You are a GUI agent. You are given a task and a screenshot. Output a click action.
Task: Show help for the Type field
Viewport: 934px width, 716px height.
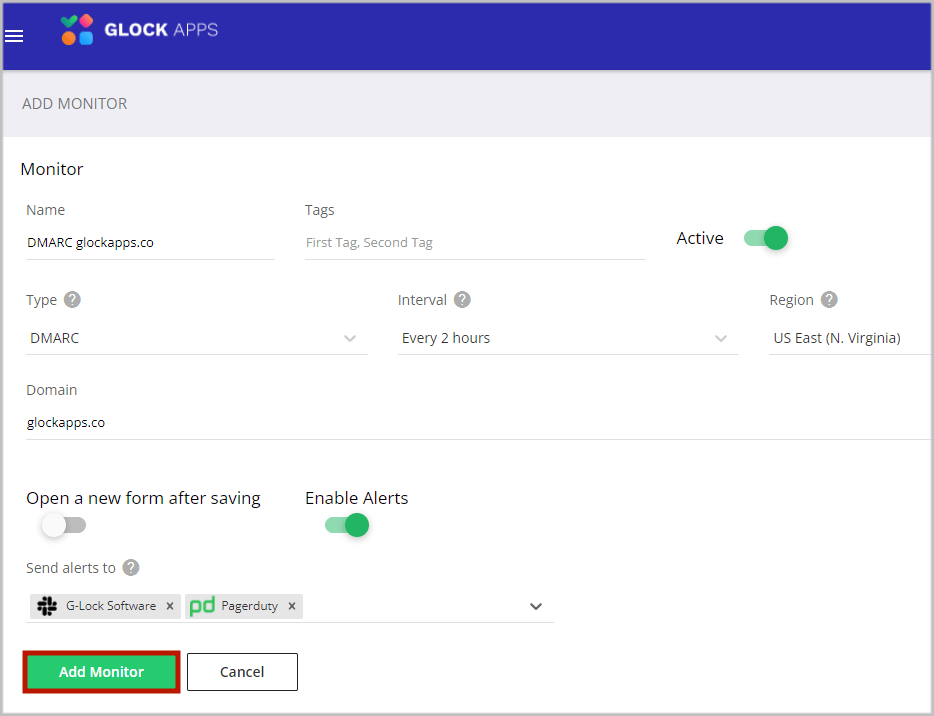pos(72,300)
